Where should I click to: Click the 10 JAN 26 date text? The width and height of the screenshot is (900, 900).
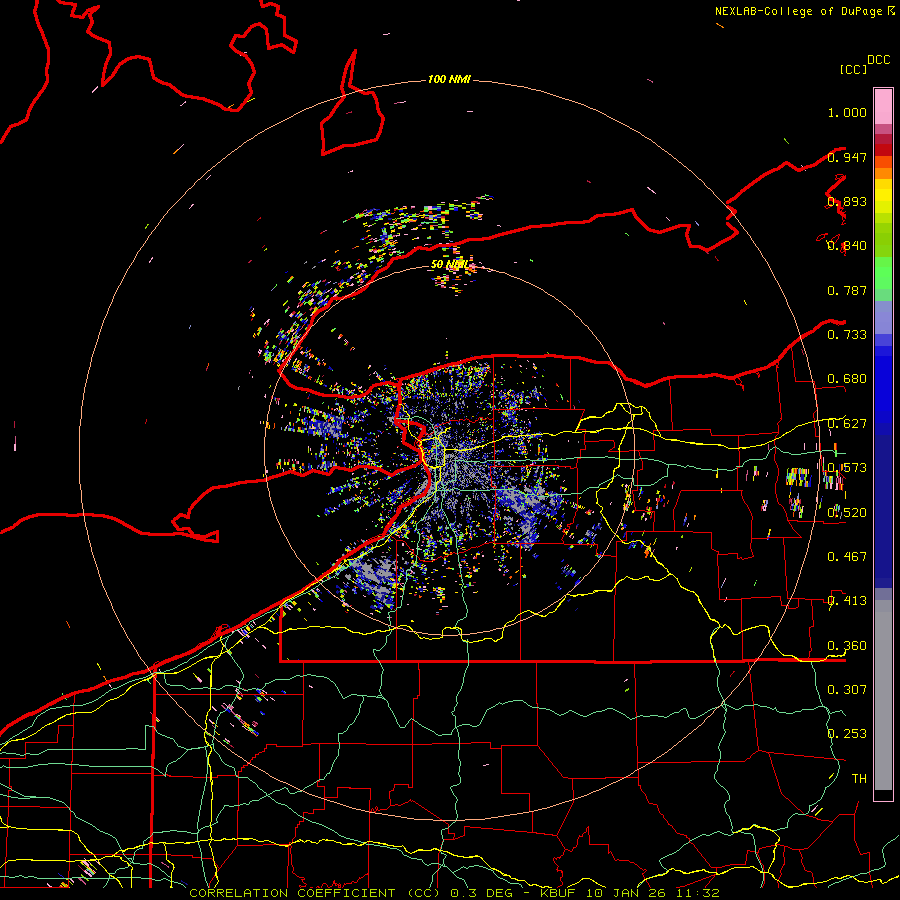[x=627, y=893]
